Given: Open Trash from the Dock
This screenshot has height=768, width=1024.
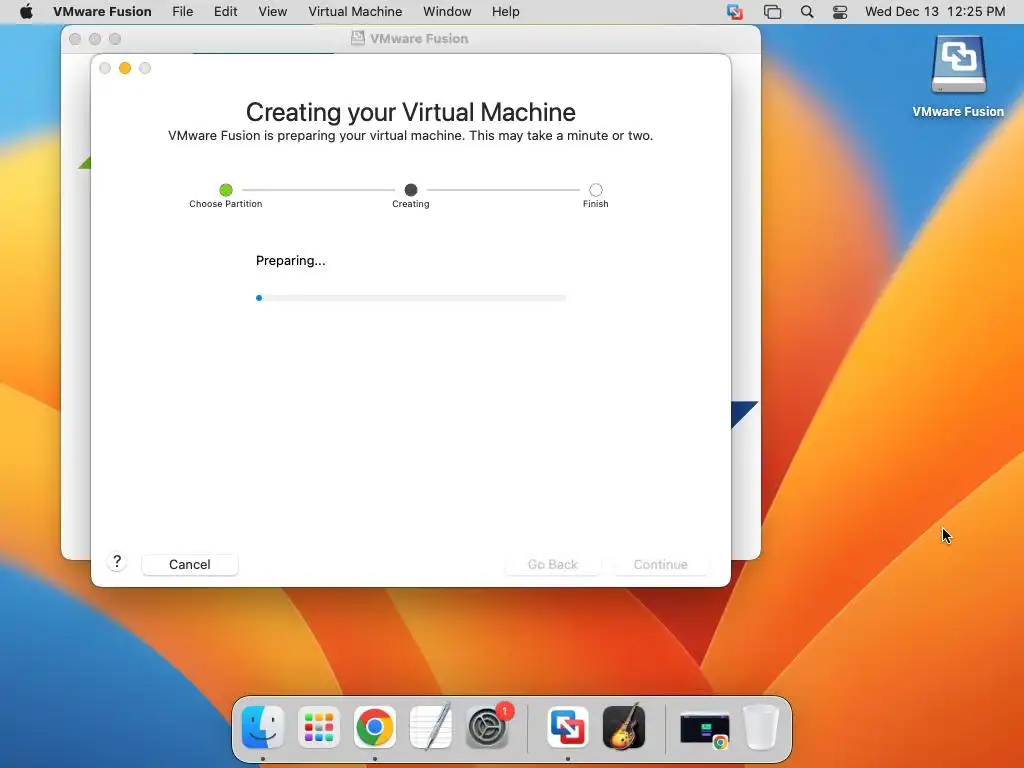Looking at the screenshot, I should pyautogui.click(x=761, y=727).
